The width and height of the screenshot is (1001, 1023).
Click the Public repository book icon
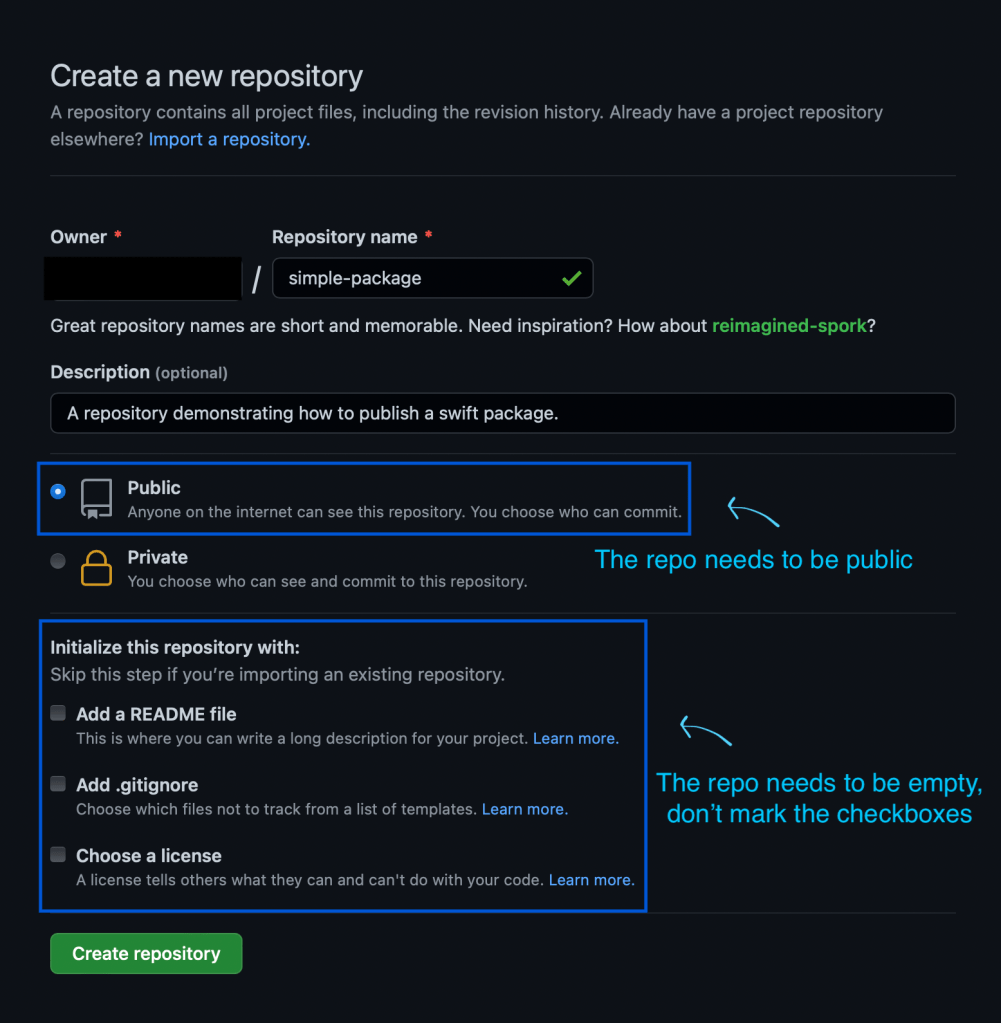click(97, 498)
